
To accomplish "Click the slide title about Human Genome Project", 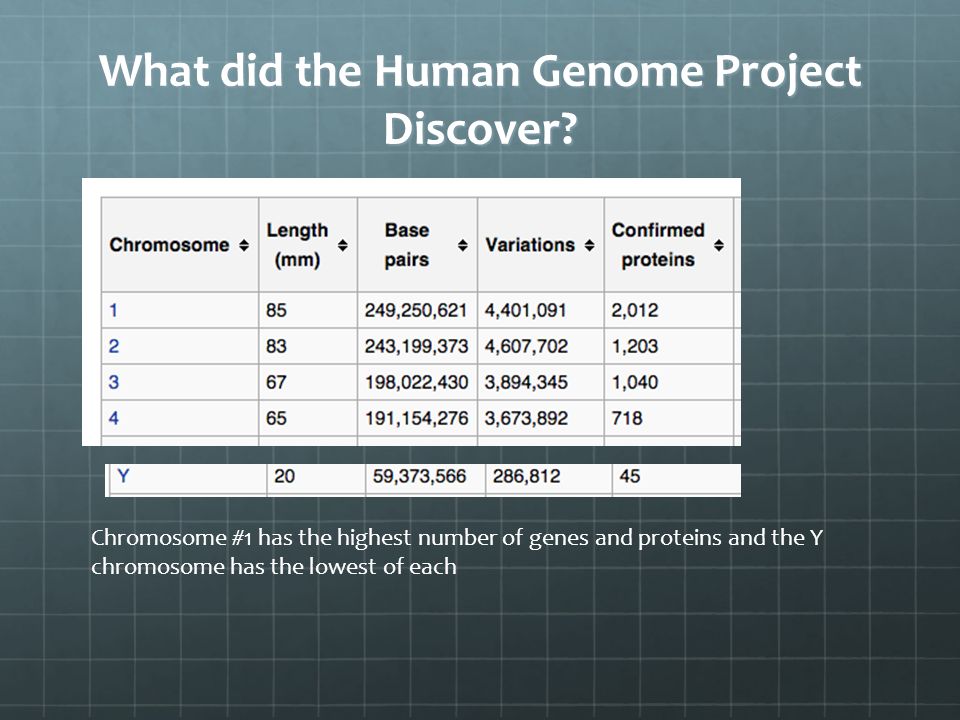I will coord(480,99).
